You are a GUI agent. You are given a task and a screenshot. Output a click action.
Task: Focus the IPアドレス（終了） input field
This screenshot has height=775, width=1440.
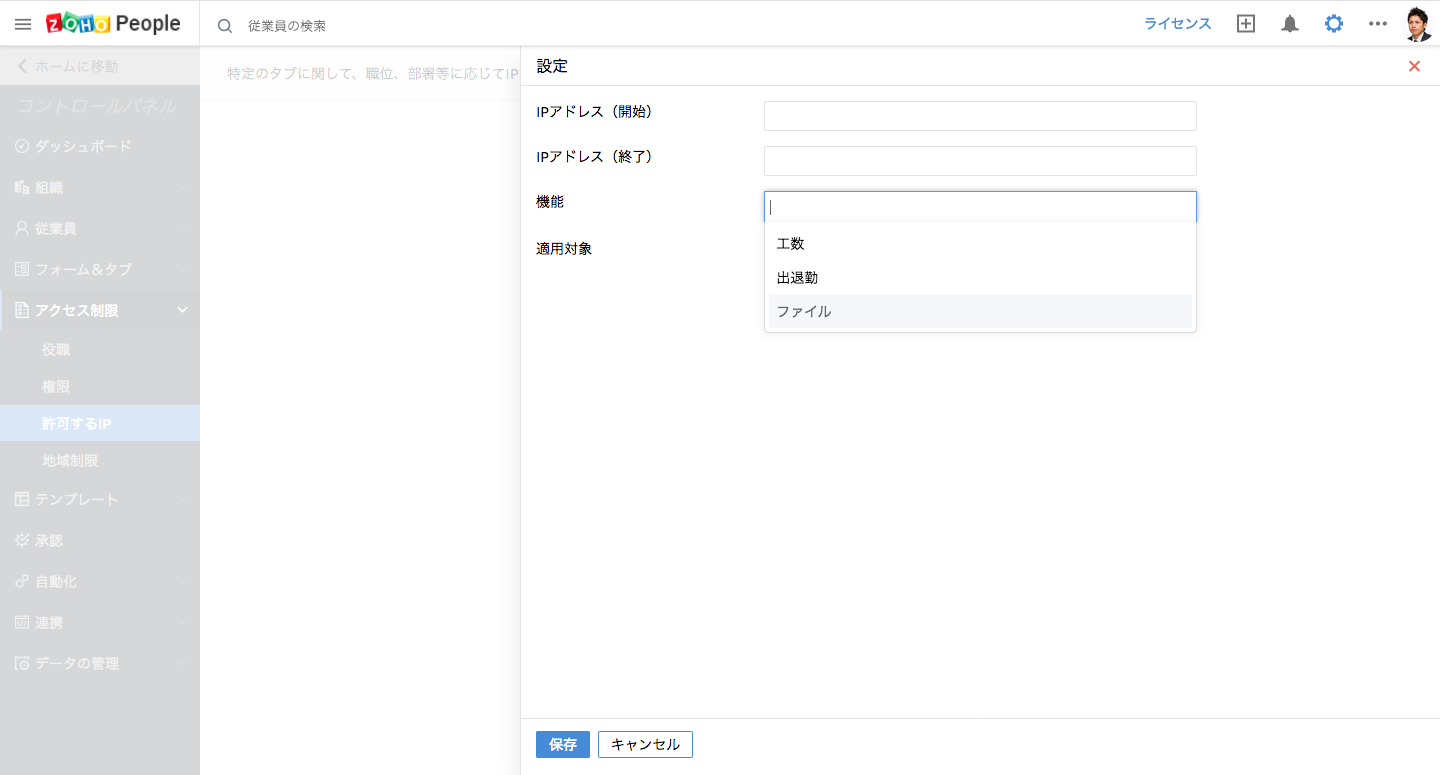pyautogui.click(x=980, y=161)
